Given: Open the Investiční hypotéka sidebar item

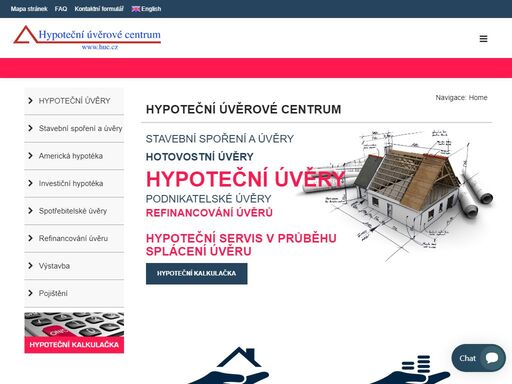Looking at the screenshot, I should tap(74, 183).
